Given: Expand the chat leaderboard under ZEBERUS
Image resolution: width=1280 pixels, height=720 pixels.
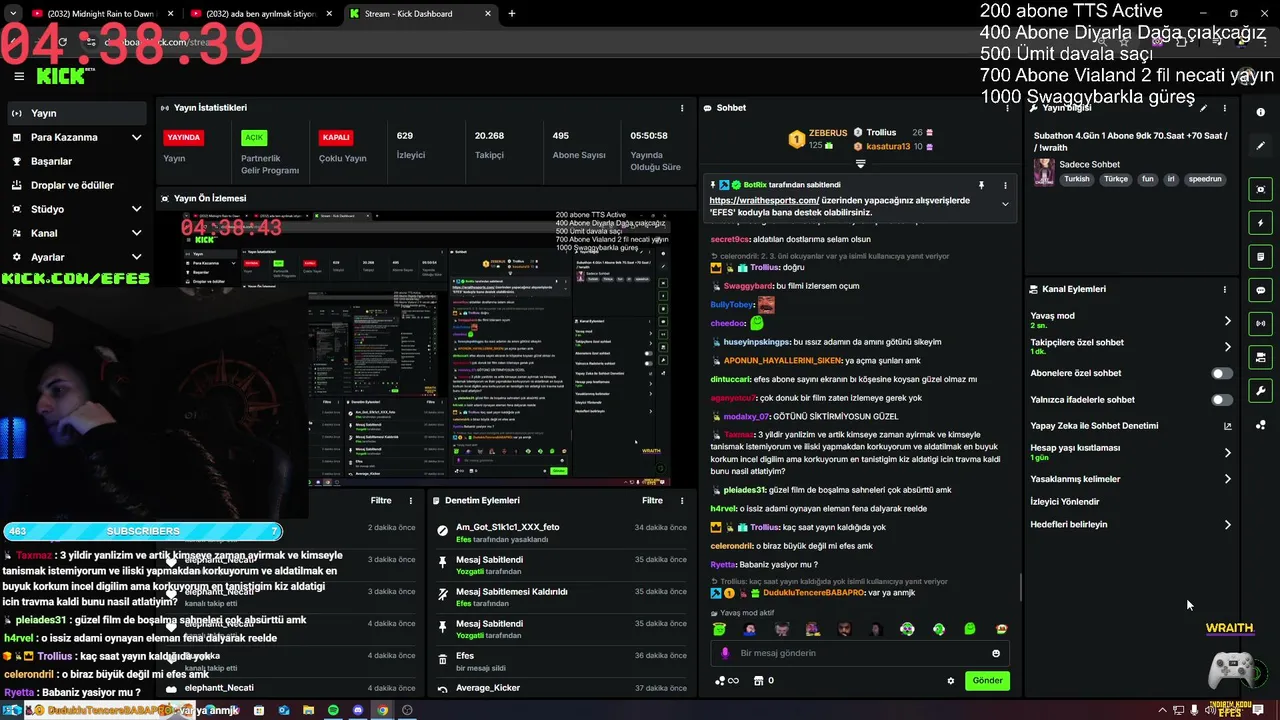Looking at the screenshot, I should tap(860, 163).
